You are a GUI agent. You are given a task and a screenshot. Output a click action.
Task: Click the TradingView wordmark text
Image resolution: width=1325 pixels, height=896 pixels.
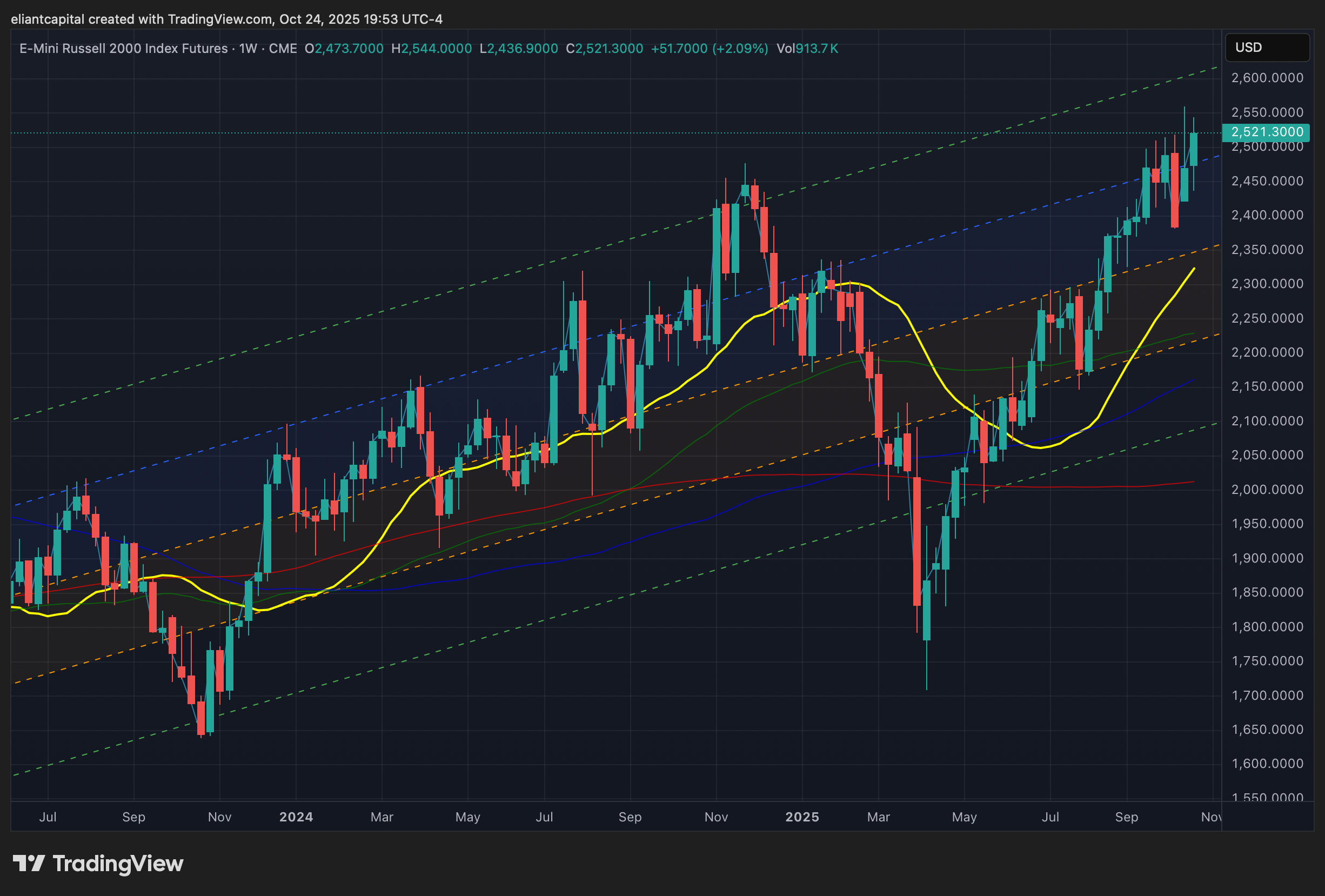click(x=117, y=864)
